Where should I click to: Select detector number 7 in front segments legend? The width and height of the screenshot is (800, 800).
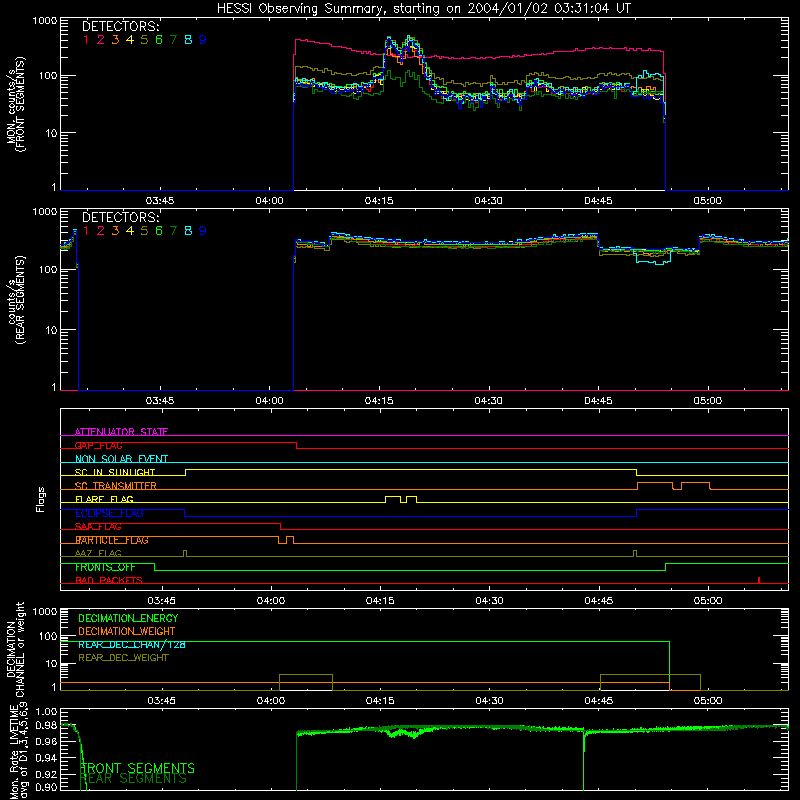(x=173, y=40)
